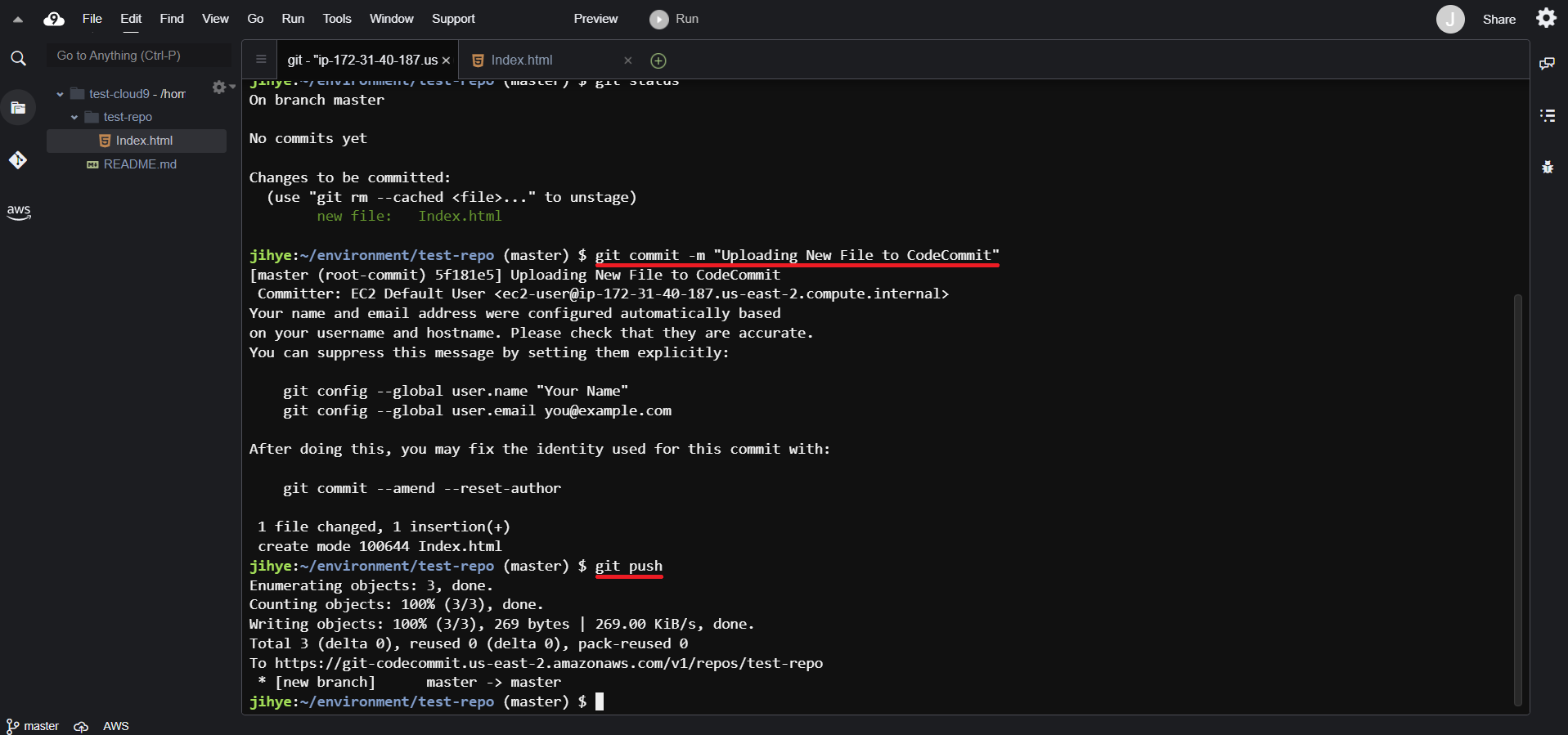
Task: Click the codecommit repository URL in terminal
Action: click(549, 663)
